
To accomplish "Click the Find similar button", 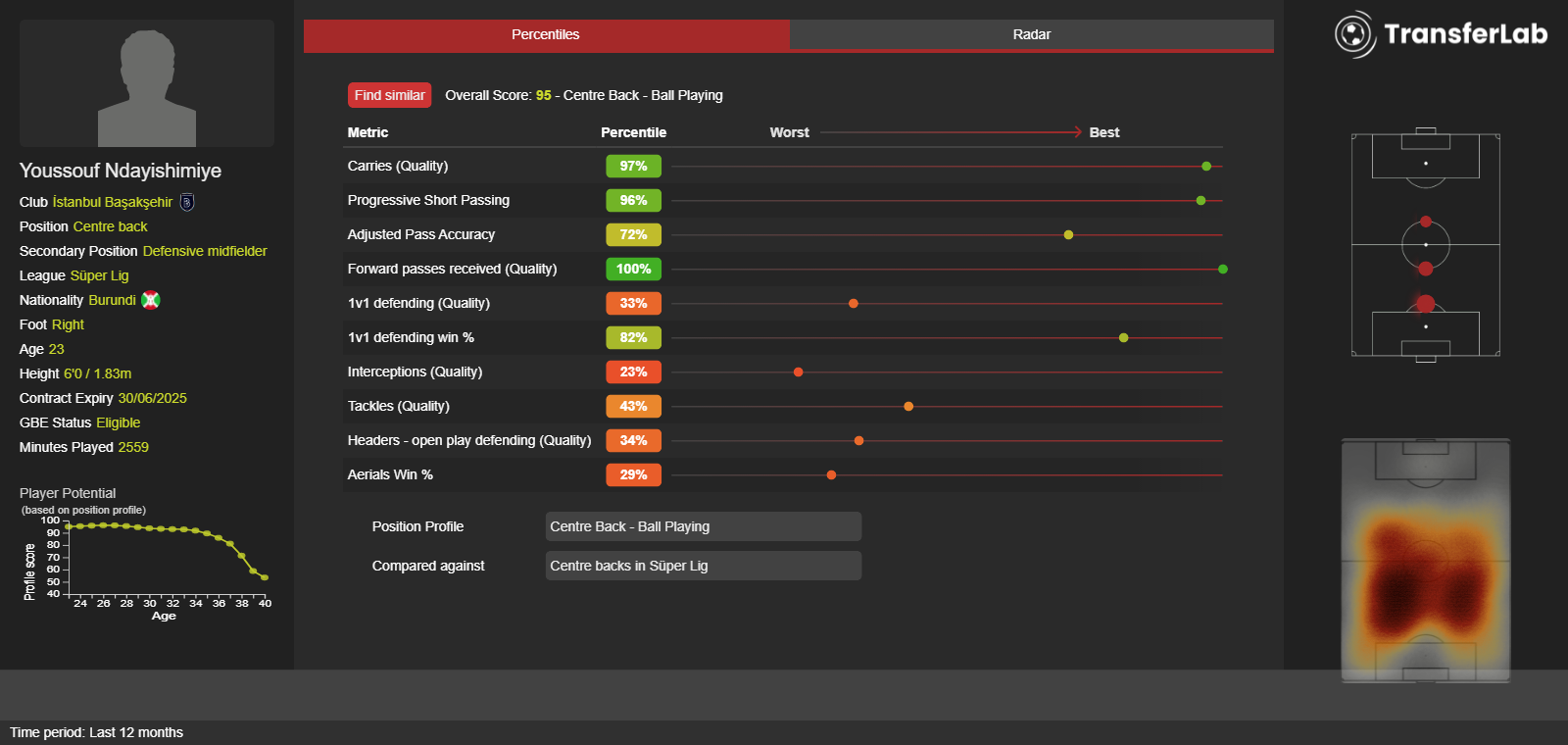I will click(x=389, y=95).
